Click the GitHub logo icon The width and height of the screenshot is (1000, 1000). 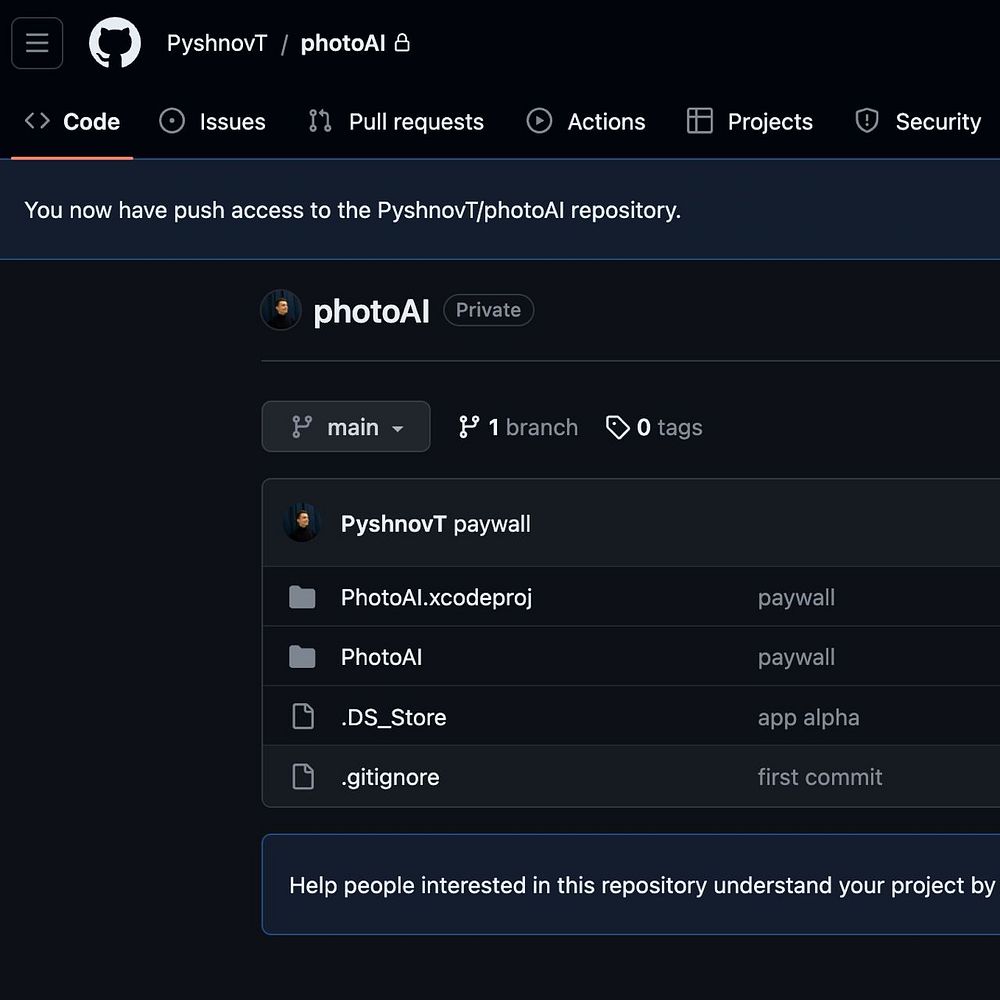click(x=115, y=43)
